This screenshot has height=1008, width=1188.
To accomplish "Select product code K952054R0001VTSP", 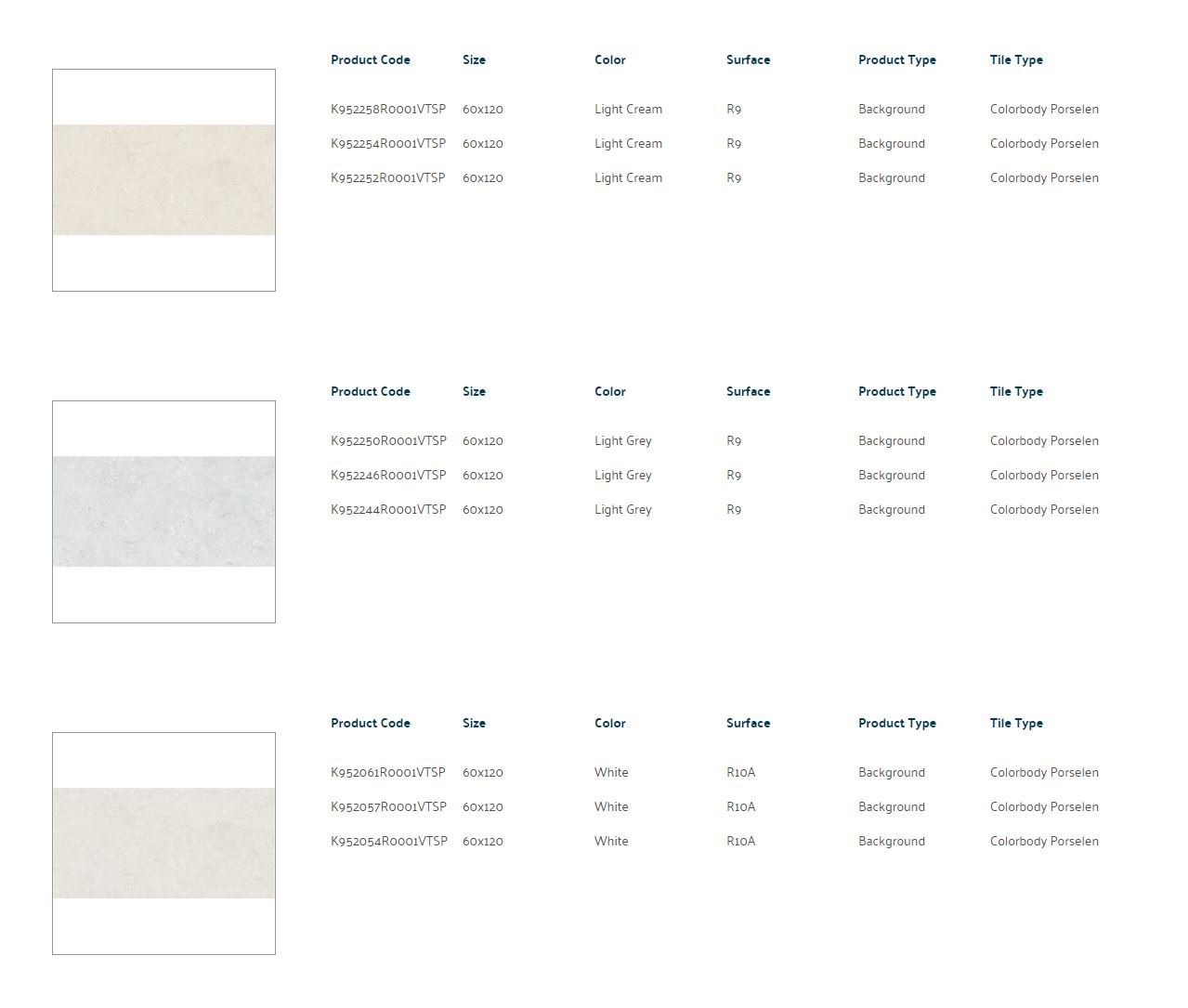I will 388,842.
